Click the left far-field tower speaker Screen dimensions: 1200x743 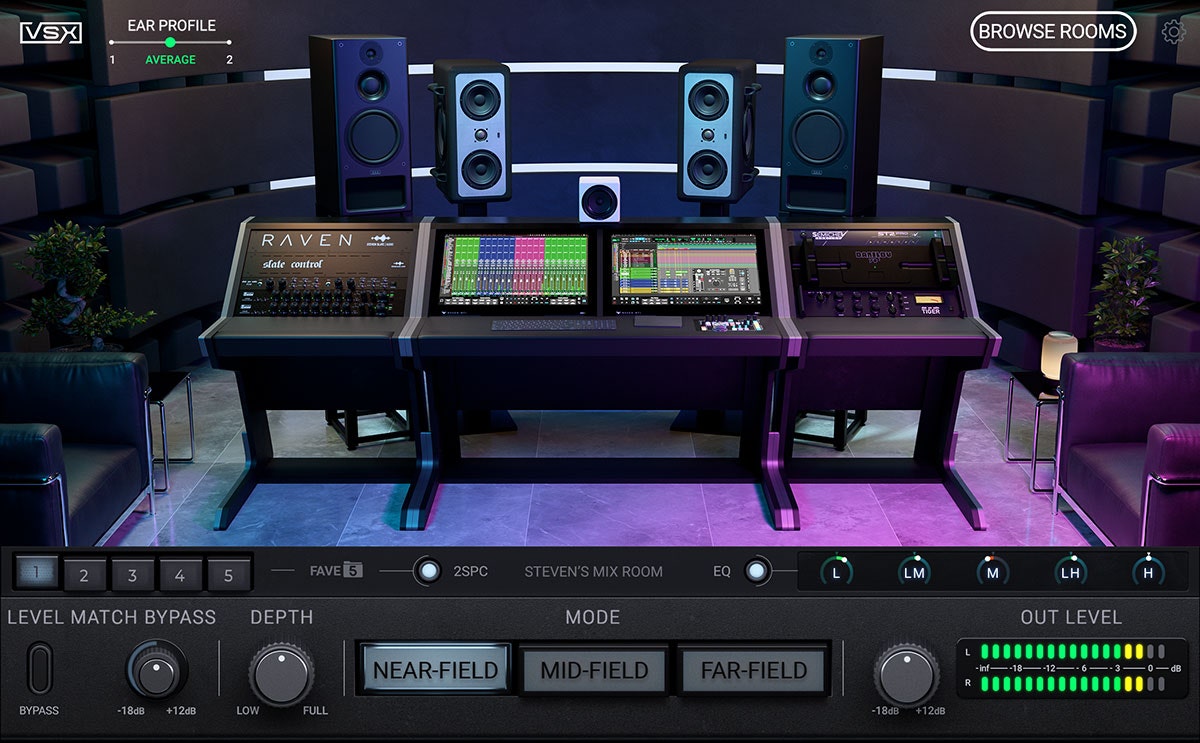(360, 125)
